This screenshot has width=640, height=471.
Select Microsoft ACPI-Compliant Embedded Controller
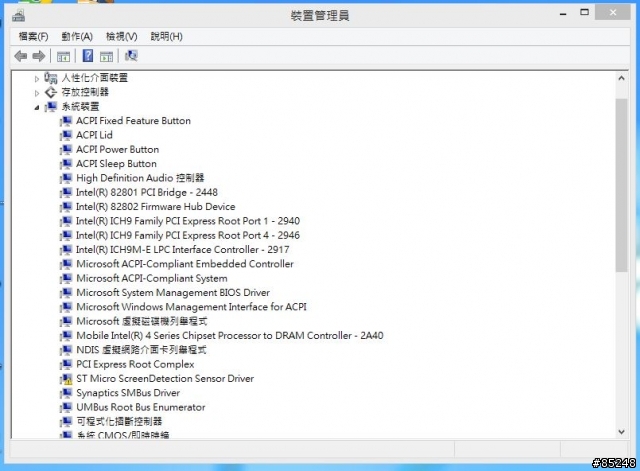[185, 264]
